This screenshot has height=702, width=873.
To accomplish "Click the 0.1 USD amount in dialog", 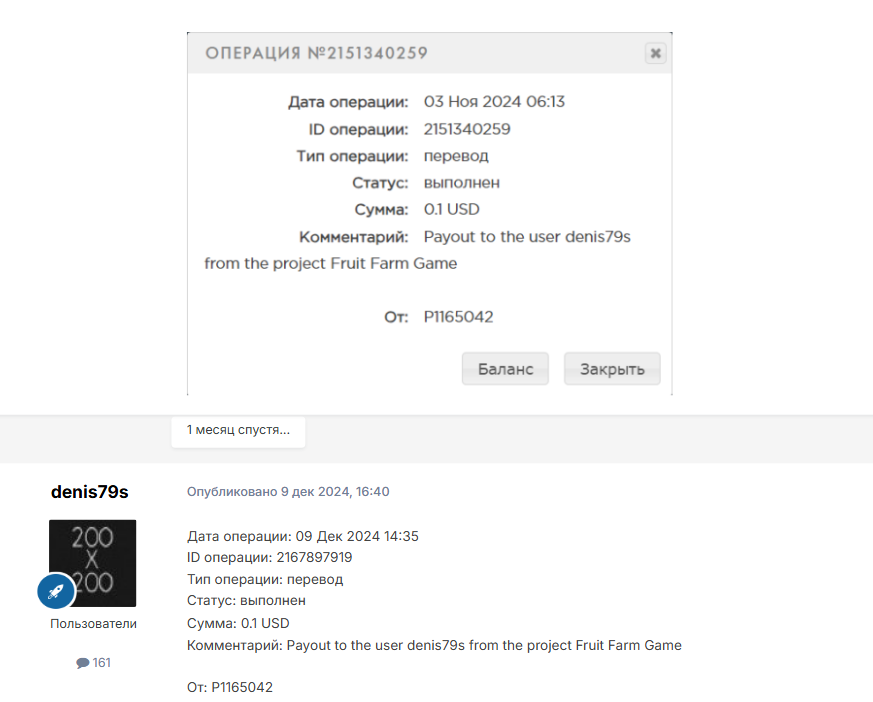I will pos(452,209).
